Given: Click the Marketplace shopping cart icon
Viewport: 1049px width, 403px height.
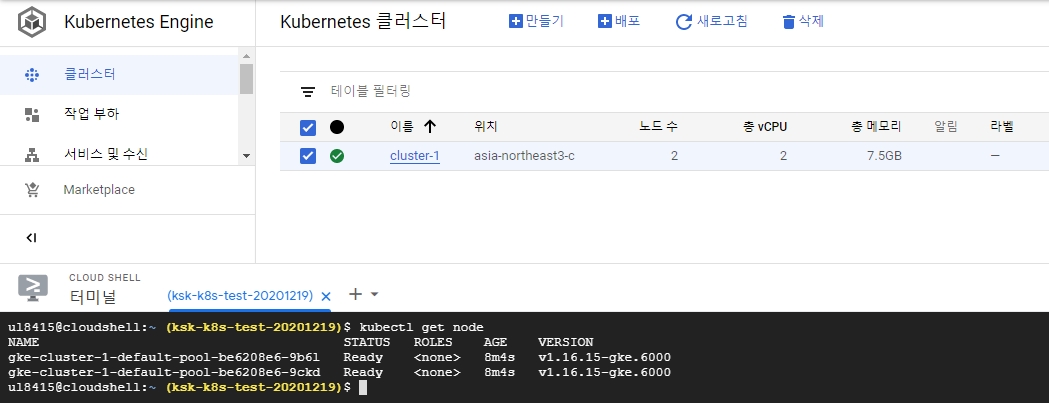Looking at the screenshot, I should pyautogui.click(x=31, y=190).
